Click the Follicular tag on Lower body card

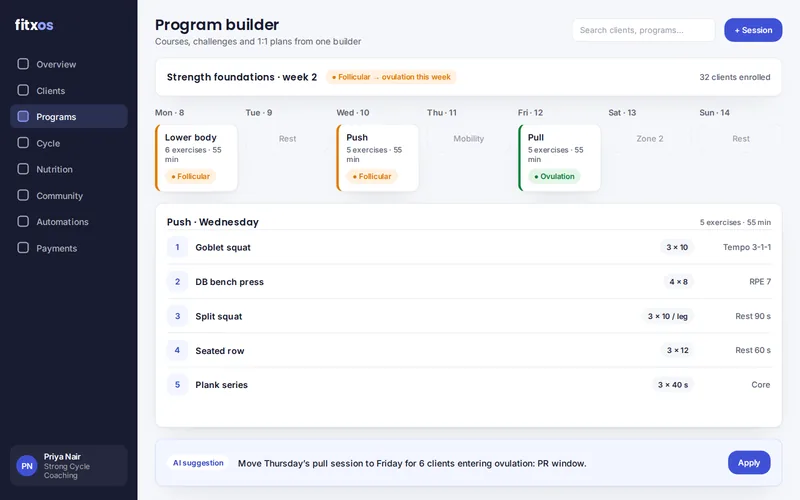point(190,177)
